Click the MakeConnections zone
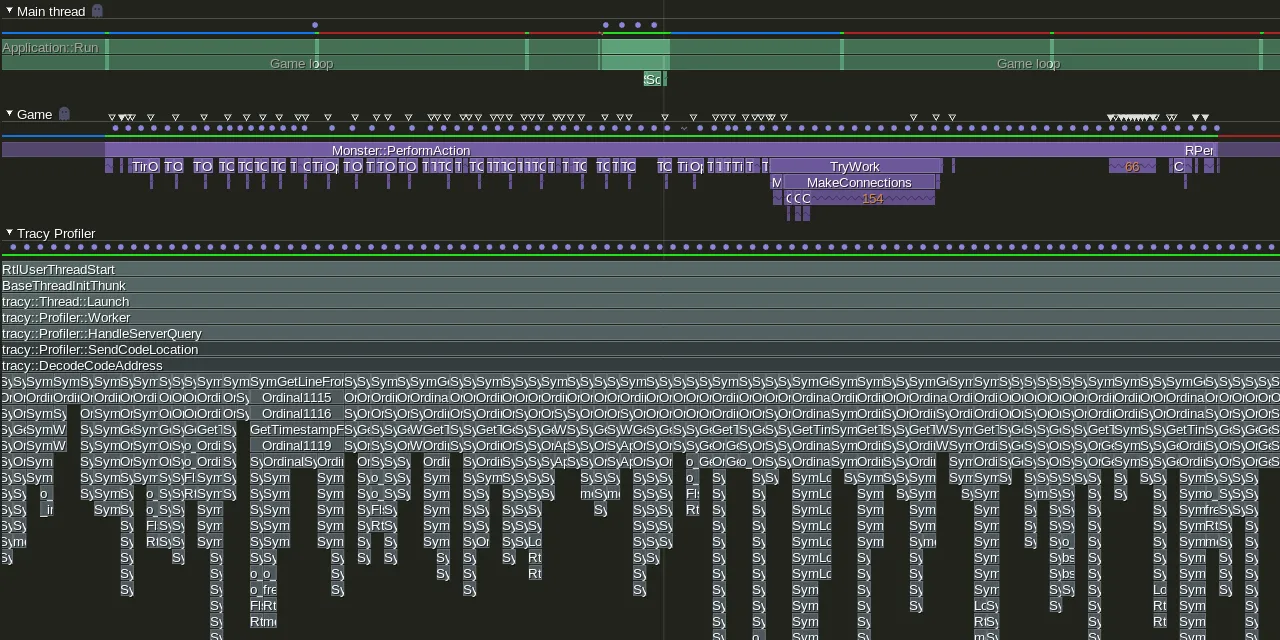Image resolution: width=1280 pixels, height=640 pixels. click(x=860, y=182)
